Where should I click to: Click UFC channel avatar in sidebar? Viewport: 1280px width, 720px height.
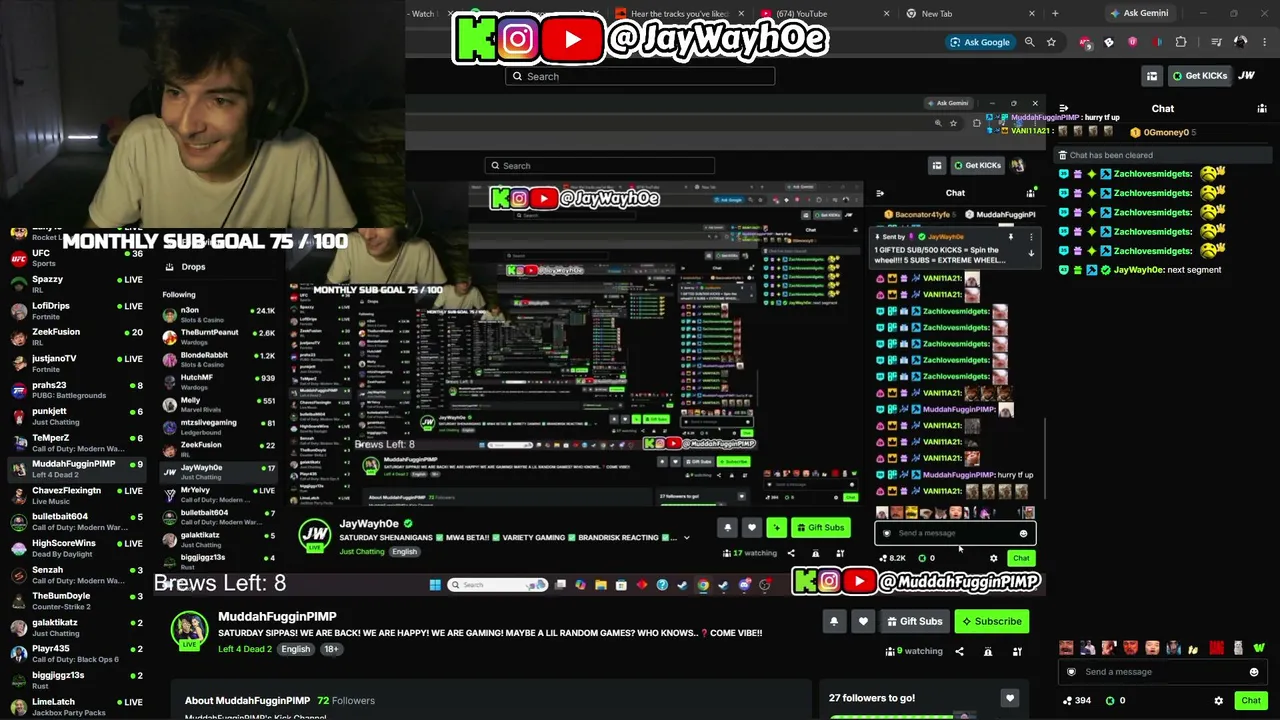[17, 259]
